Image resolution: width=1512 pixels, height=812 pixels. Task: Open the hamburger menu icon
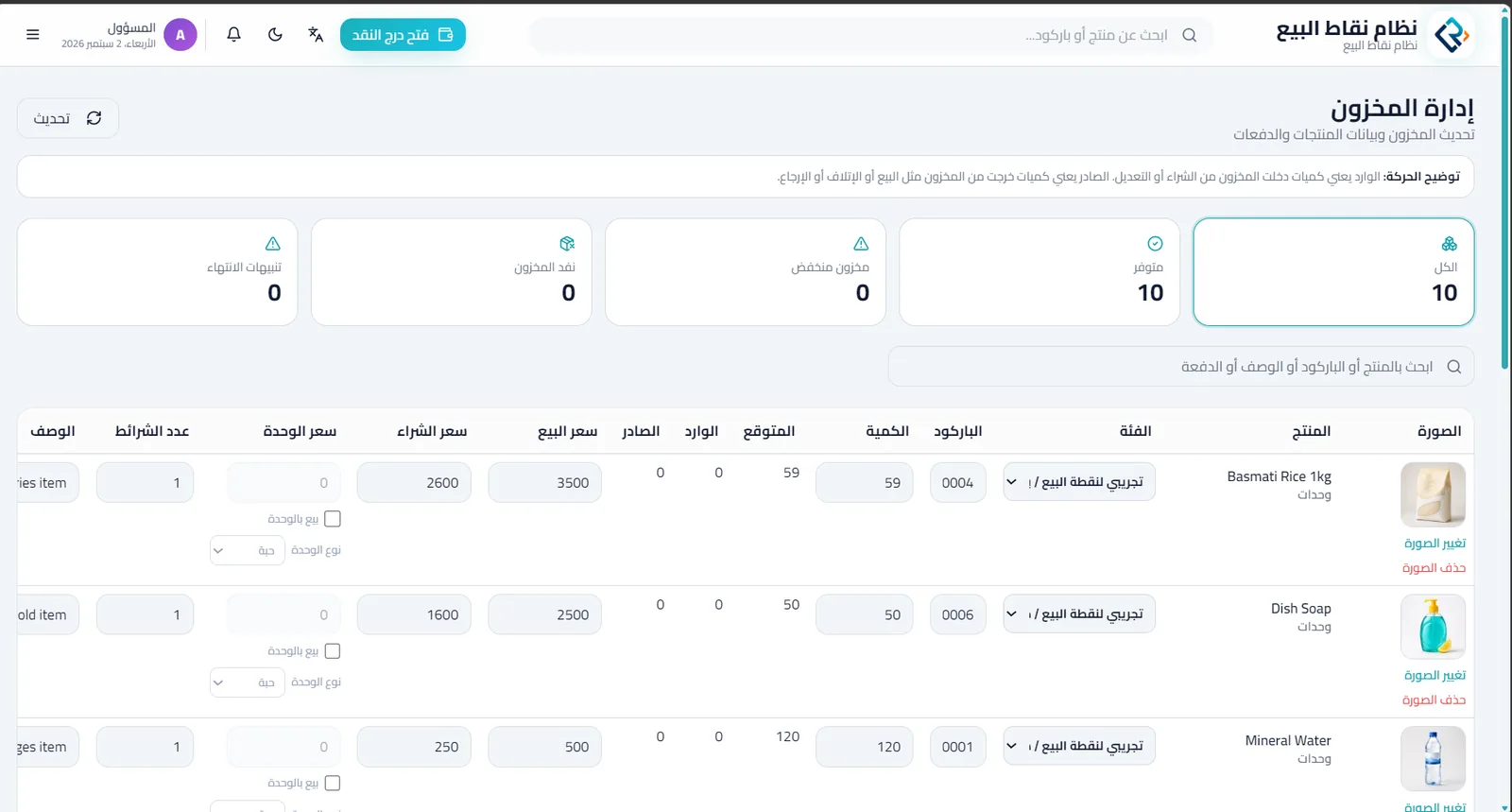click(x=33, y=35)
